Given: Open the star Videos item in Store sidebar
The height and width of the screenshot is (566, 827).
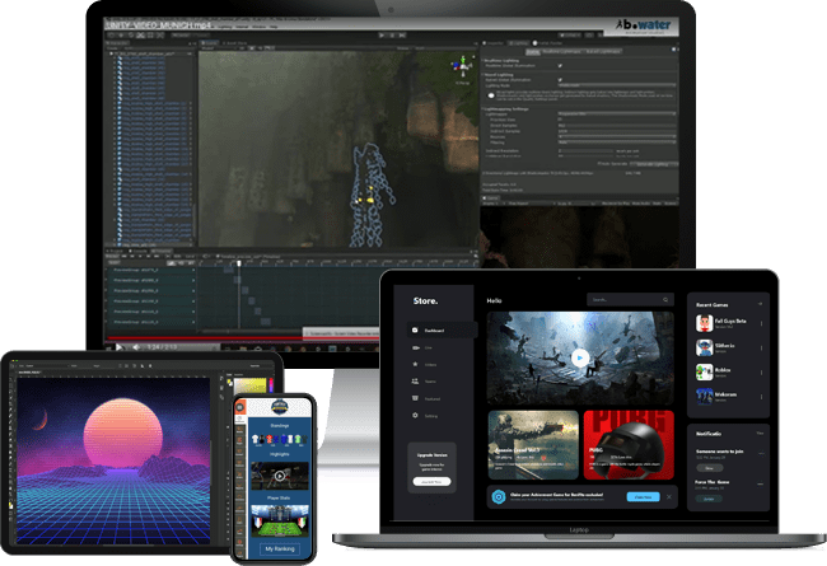Looking at the screenshot, I should pos(415,364).
